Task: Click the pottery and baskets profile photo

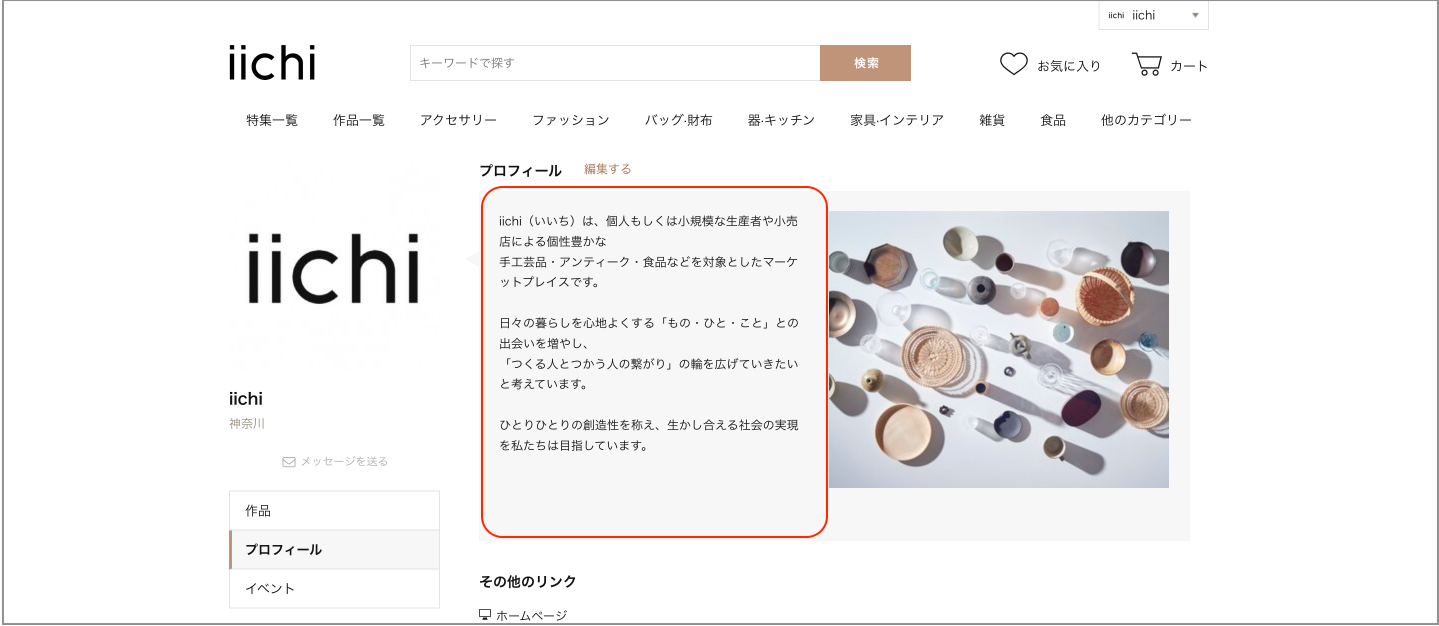Action: coord(998,349)
